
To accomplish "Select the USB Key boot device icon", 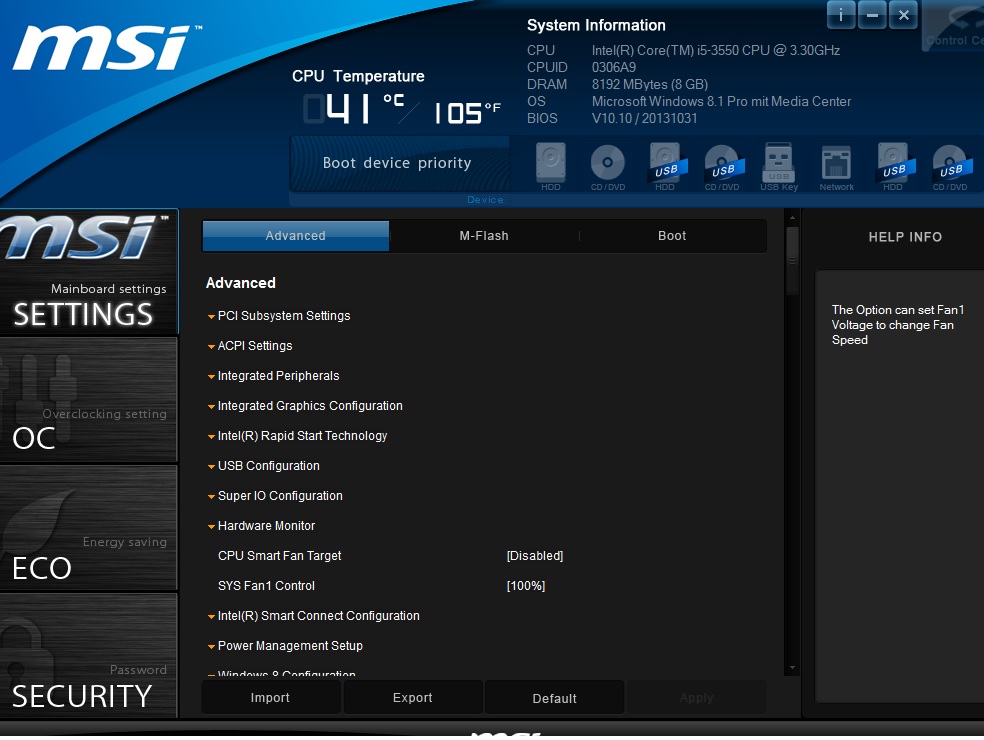I will pyautogui.click(x=779, y=166).
